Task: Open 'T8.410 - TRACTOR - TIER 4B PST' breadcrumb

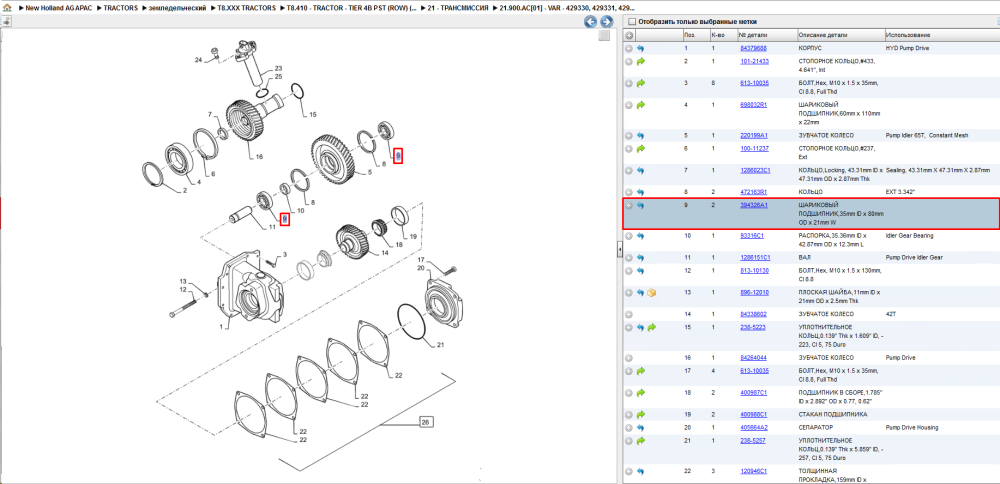Action: tap(352, 7)
